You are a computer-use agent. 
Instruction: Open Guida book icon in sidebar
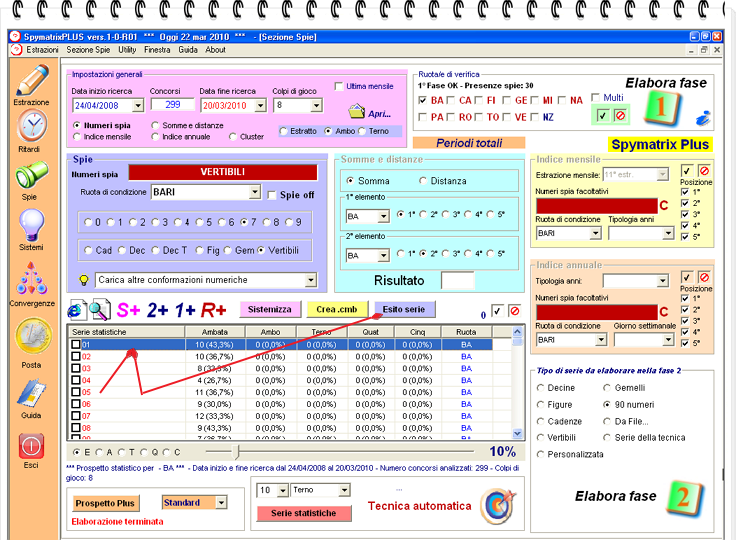tap(31, 393)
